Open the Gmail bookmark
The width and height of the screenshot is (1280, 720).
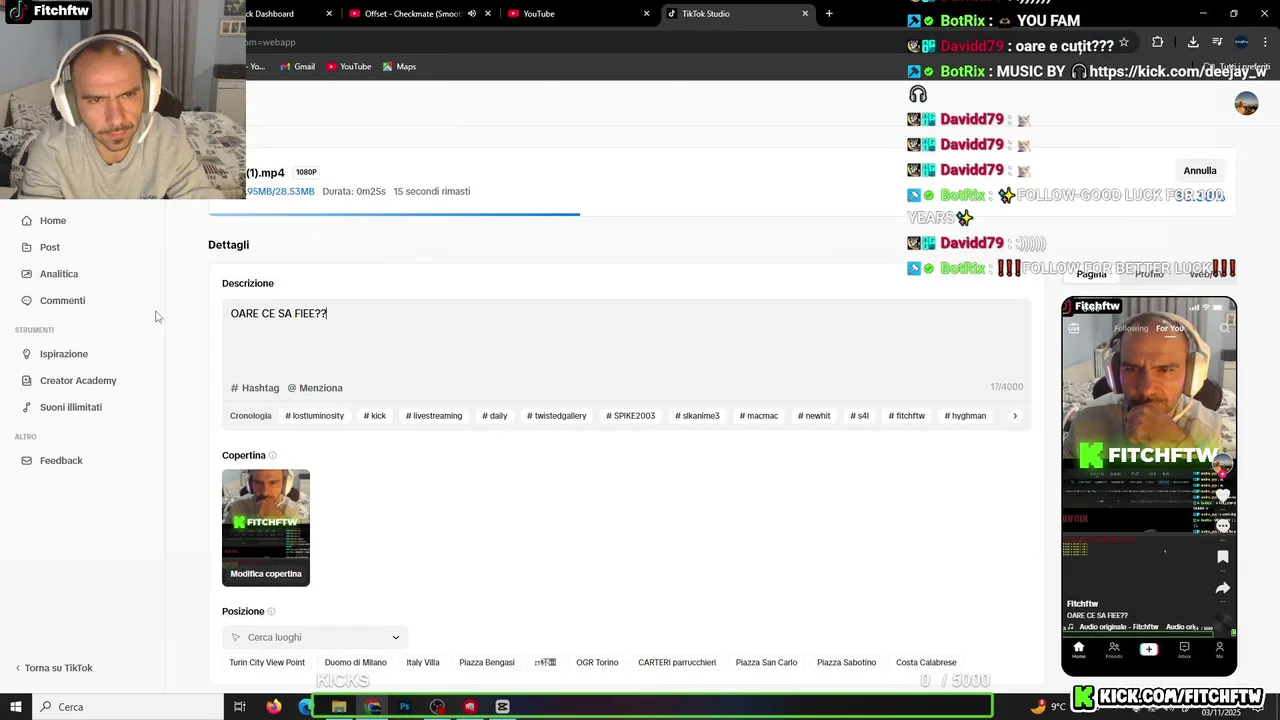pos(298,67)
